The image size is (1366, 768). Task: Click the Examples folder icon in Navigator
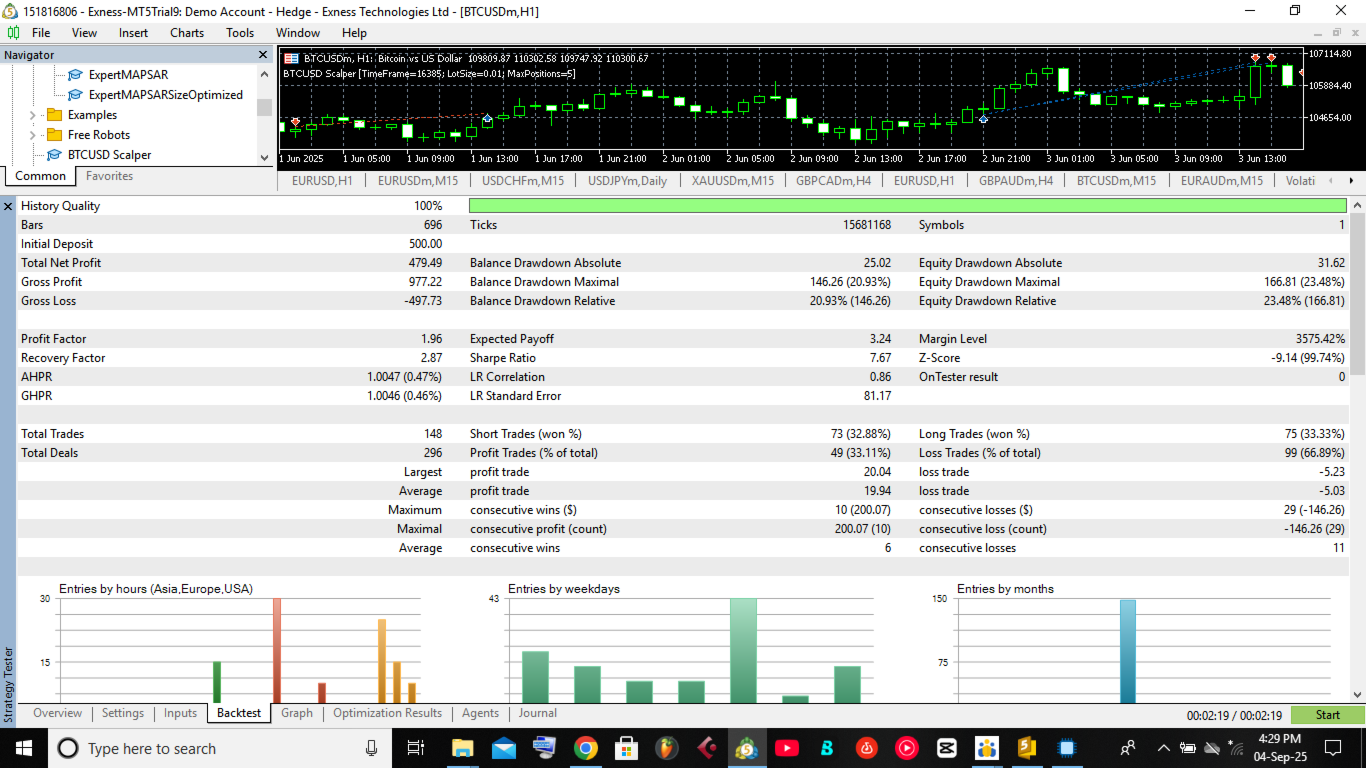[x=54, y=115]
